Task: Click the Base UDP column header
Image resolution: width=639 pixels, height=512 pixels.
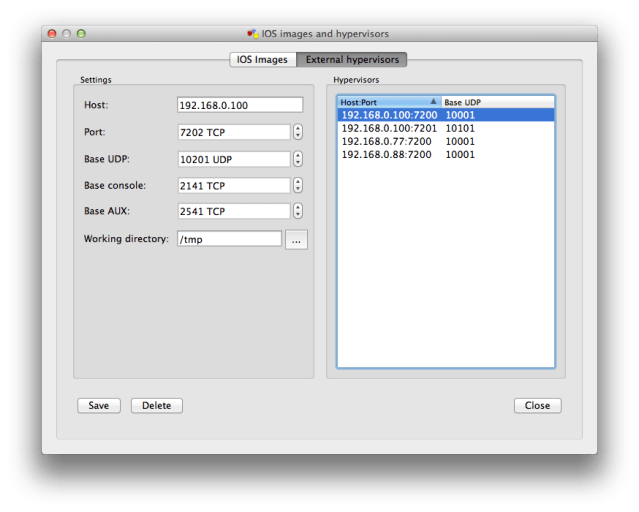Action: tap(498, 102)
